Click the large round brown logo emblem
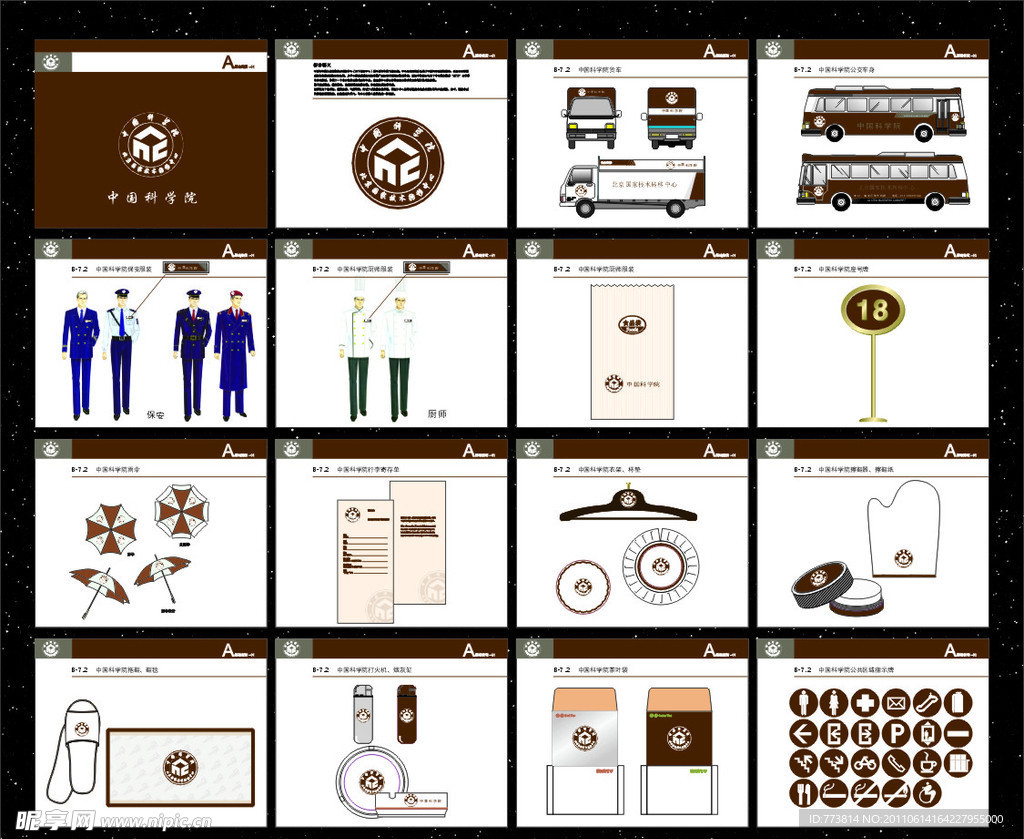This screenshot has width=1024, height=839. (397, 163)
